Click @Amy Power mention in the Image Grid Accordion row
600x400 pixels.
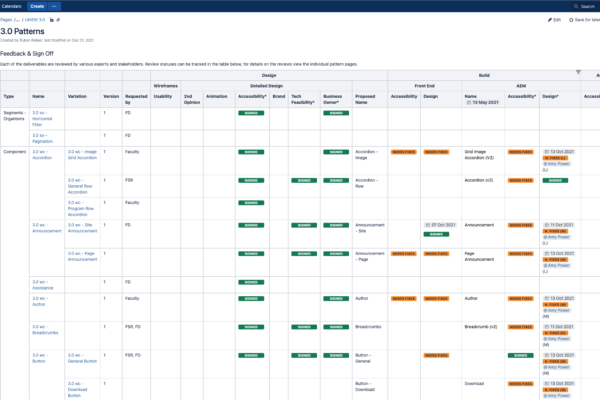point(556,164)
